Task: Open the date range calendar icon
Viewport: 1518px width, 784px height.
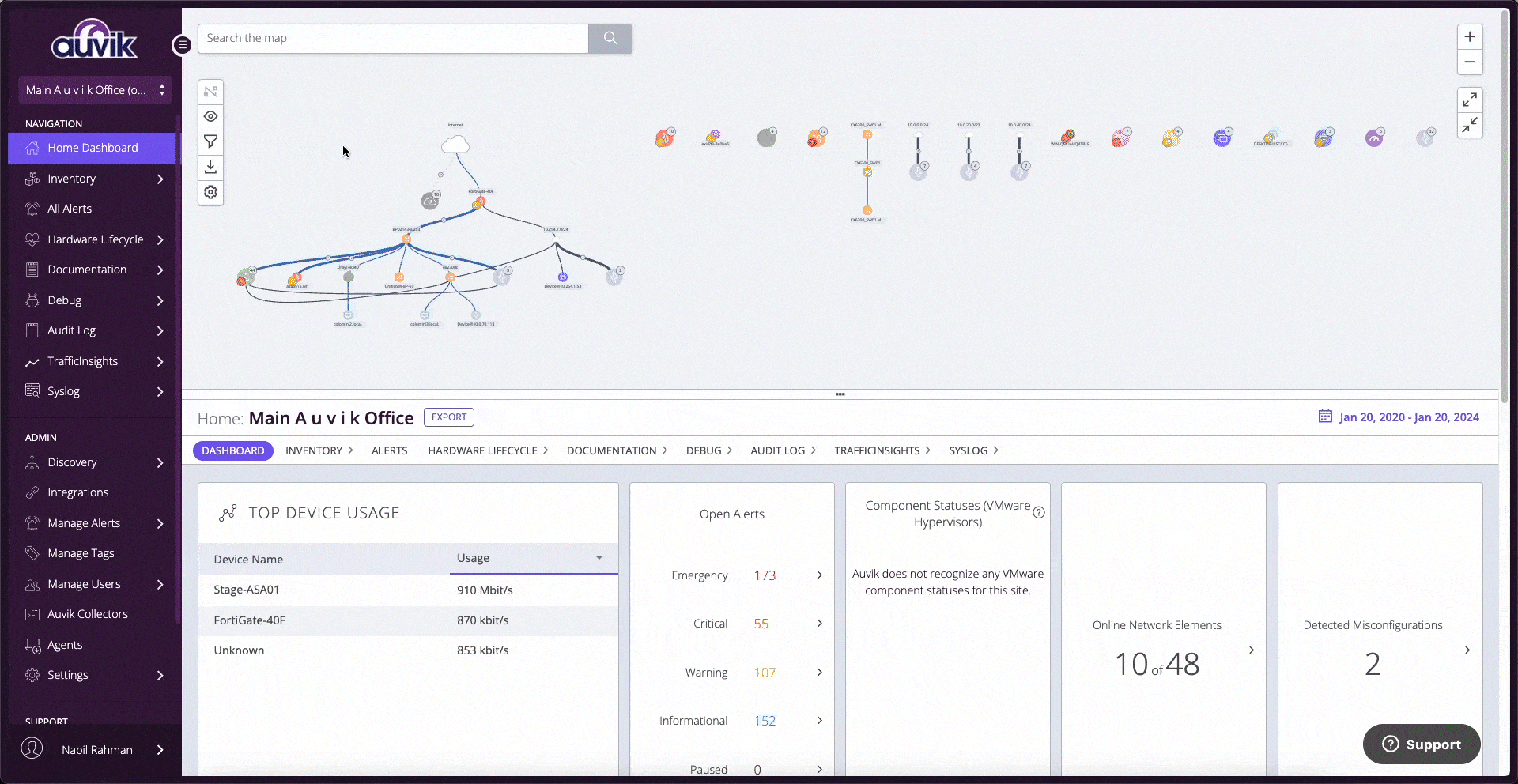Action: [1325, 416]
